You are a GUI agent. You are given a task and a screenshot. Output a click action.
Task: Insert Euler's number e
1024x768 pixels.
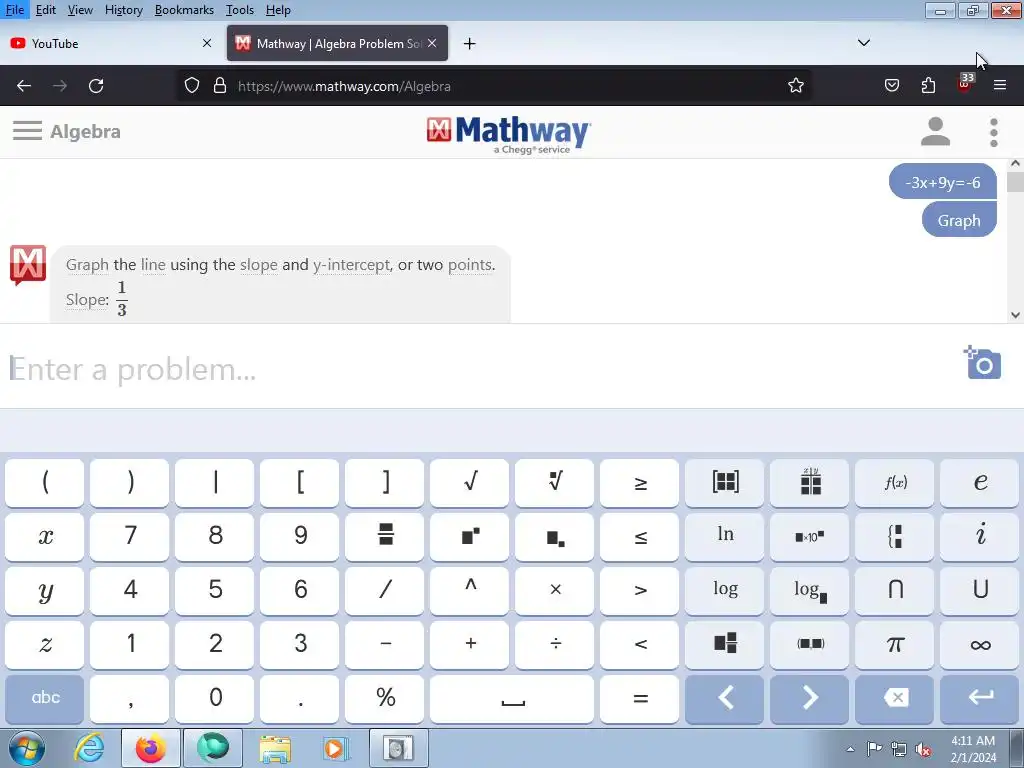click(979, 483)
